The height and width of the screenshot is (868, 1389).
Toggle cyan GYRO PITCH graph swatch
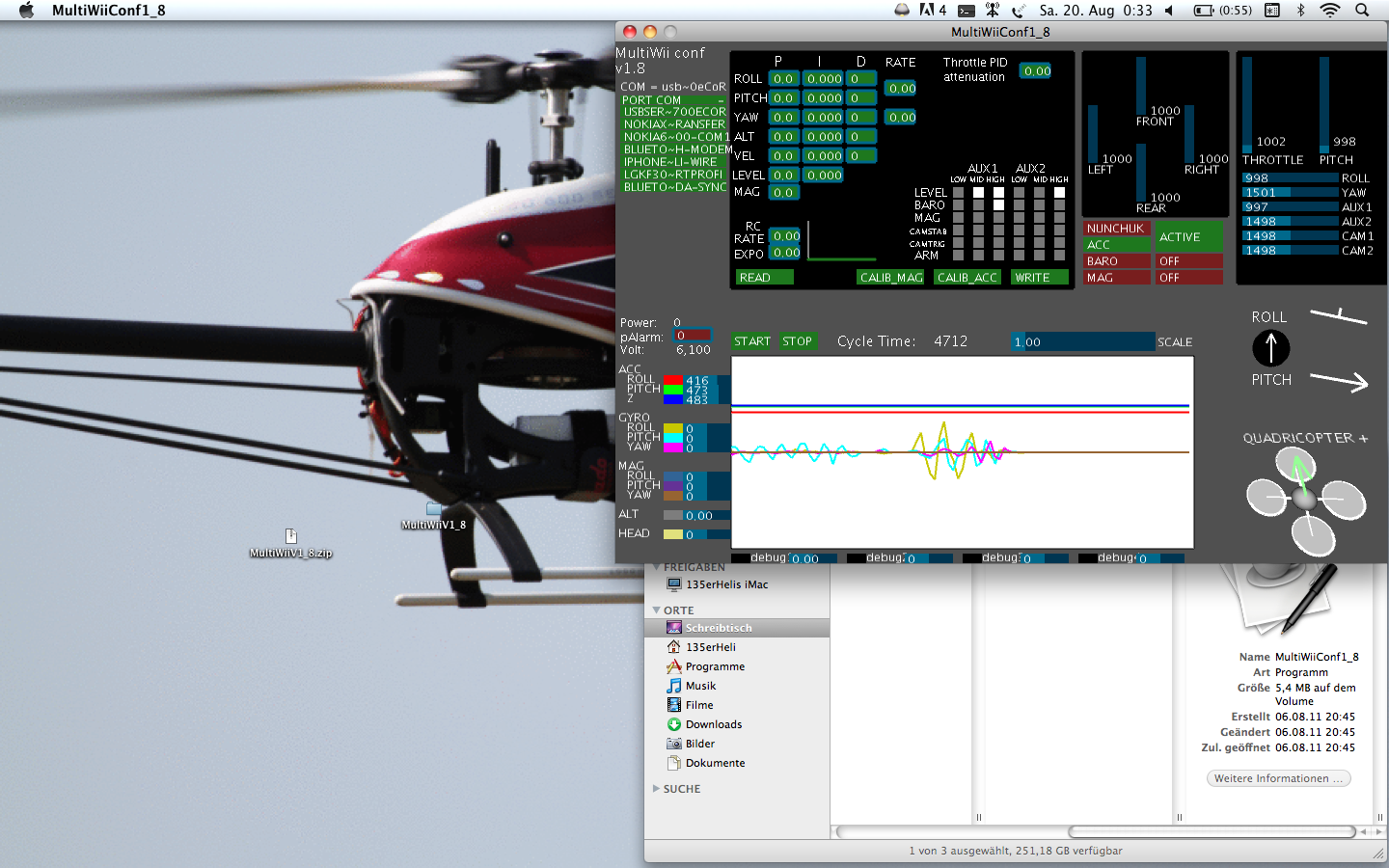click(x=672, y=439)
